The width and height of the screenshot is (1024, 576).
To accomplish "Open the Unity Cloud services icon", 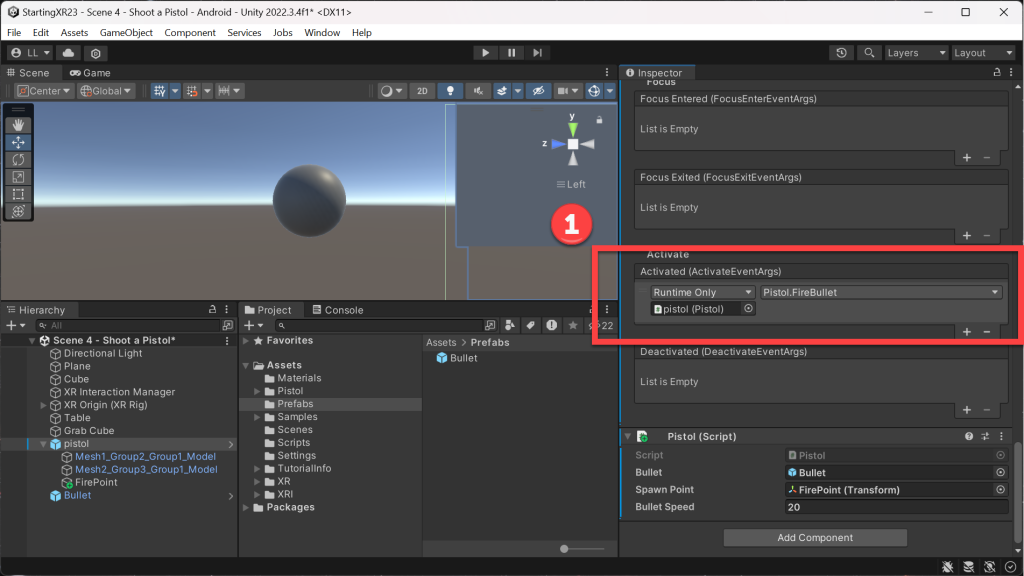I will click(x=69, y=53).
